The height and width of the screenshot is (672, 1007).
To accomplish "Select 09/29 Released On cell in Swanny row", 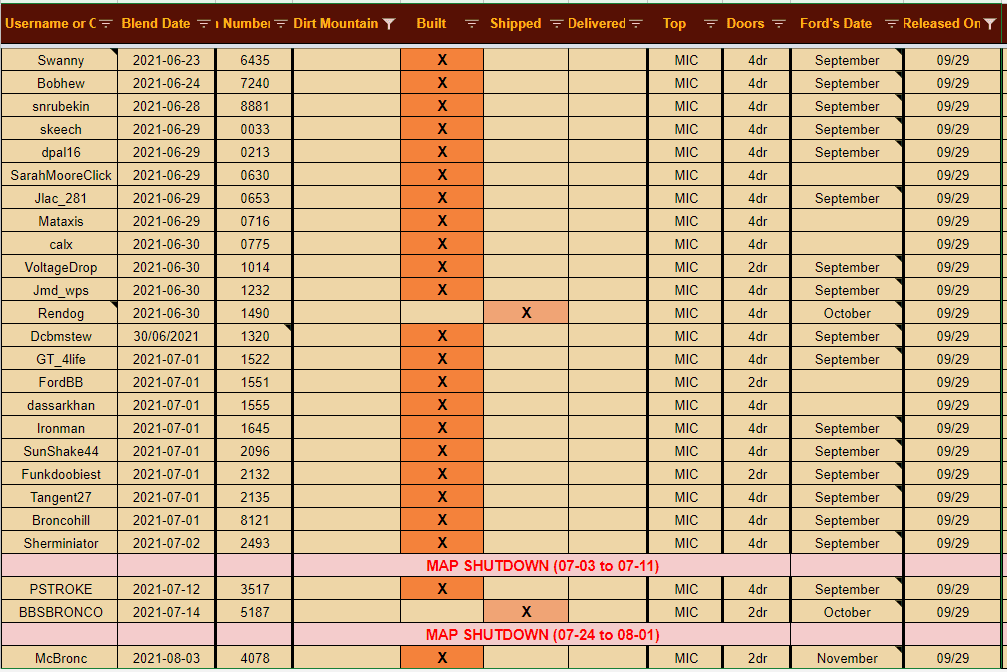I will (952, 60).
